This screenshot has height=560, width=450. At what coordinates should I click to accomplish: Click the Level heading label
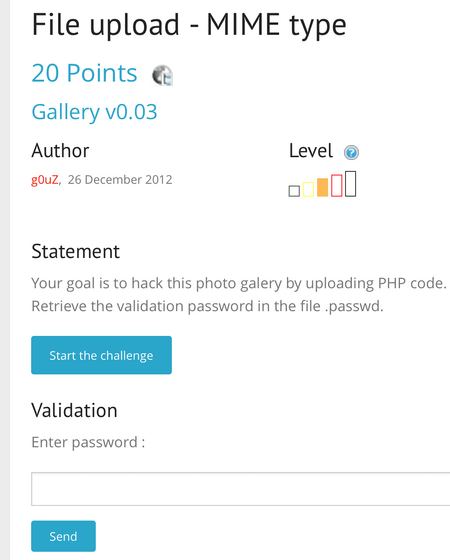tap(311, 151)
